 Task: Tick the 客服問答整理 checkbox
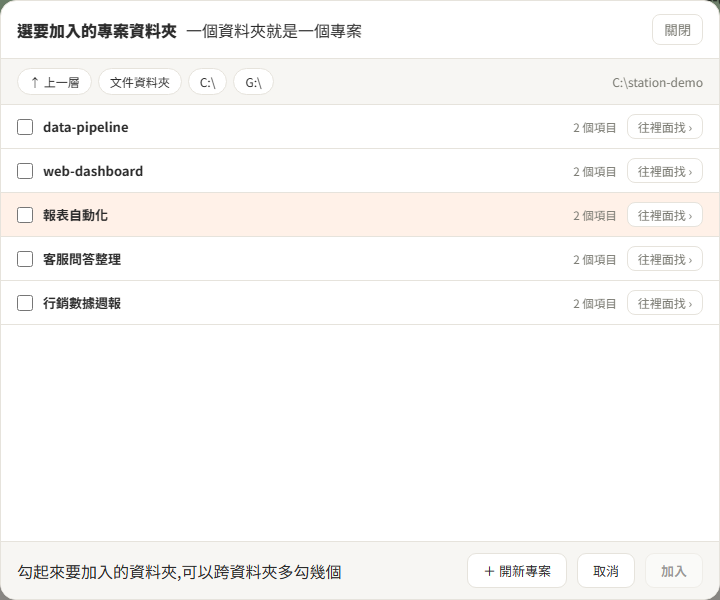[25, 259]
